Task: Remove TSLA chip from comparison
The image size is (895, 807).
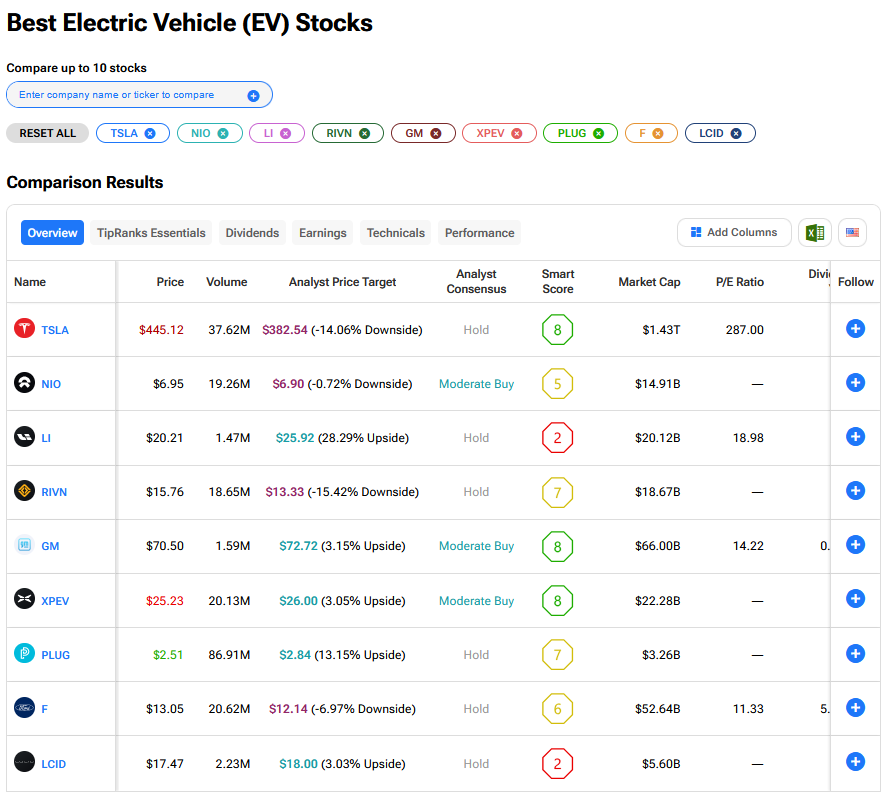Action: [150, 133]
